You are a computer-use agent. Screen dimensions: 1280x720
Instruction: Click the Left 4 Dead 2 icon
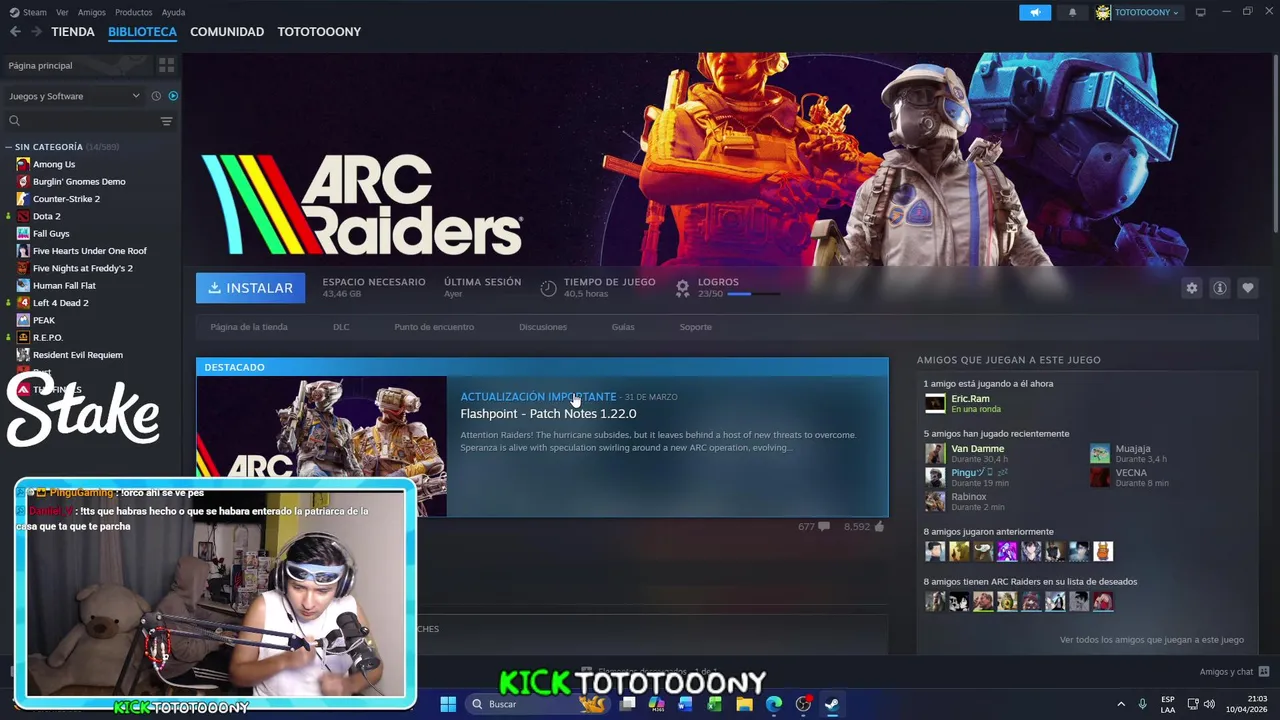[x=23, y=303]
